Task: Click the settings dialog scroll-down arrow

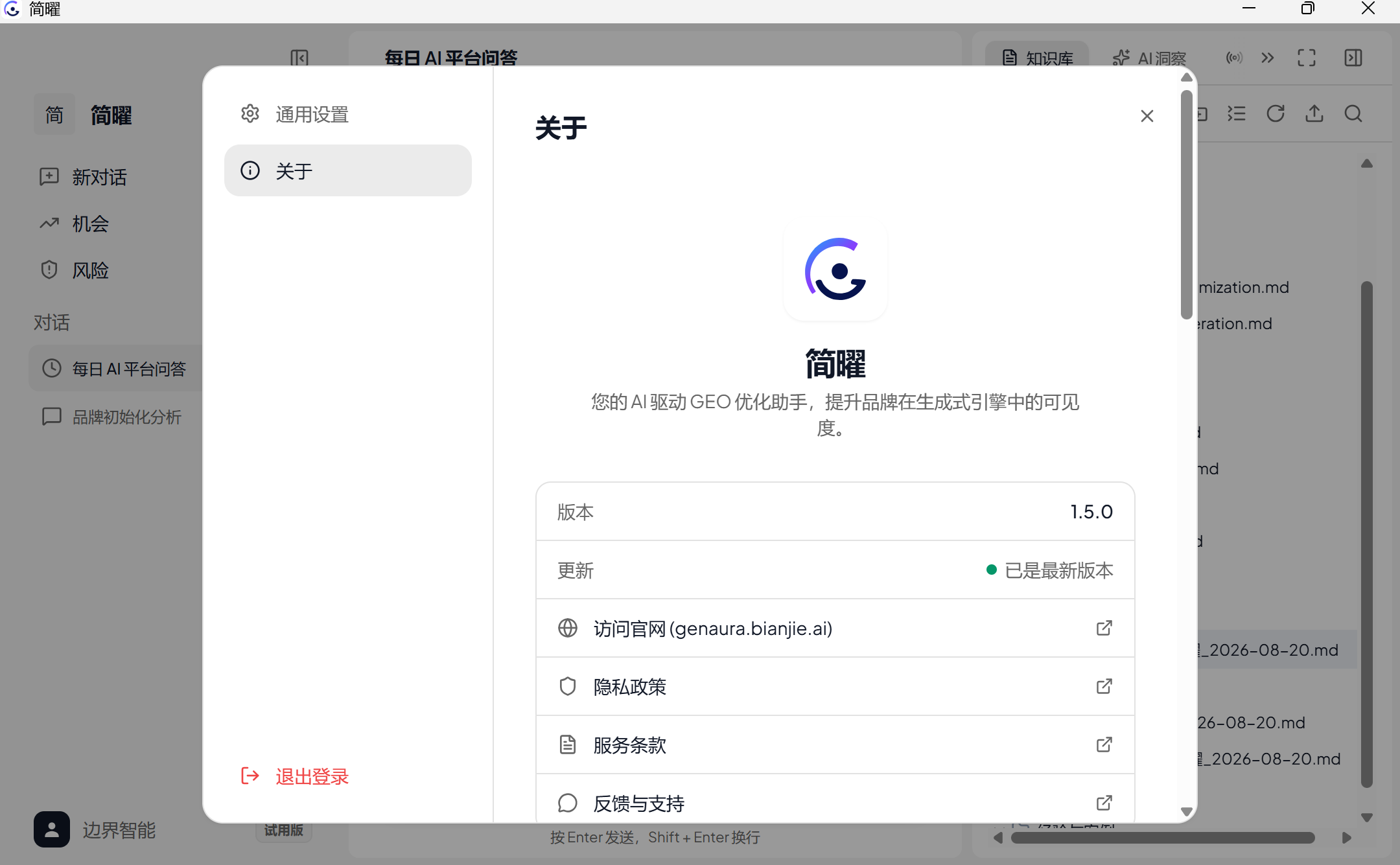Action: click(x=1187, y=811)
